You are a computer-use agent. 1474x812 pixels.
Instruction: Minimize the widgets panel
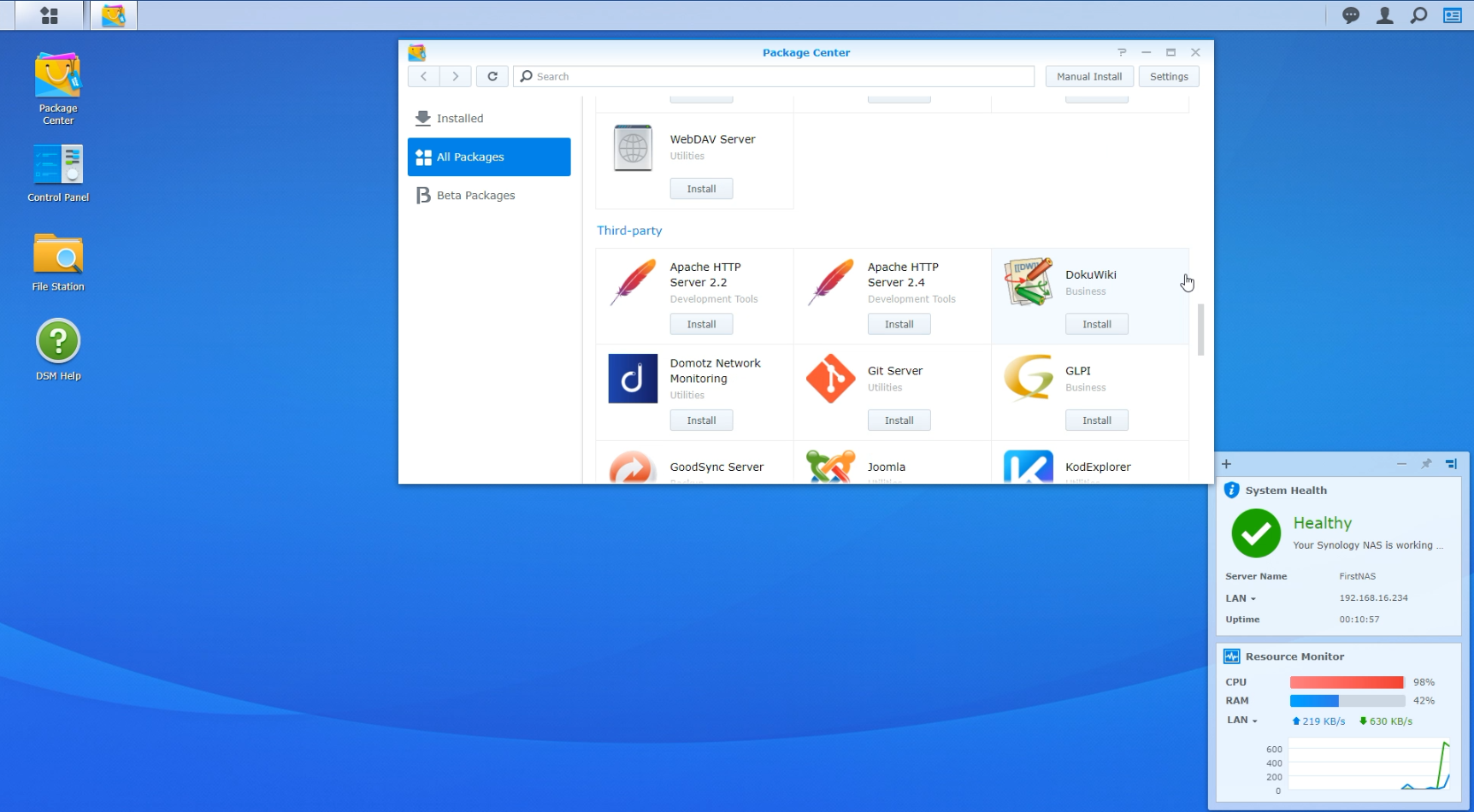(x=1401, y=464)
